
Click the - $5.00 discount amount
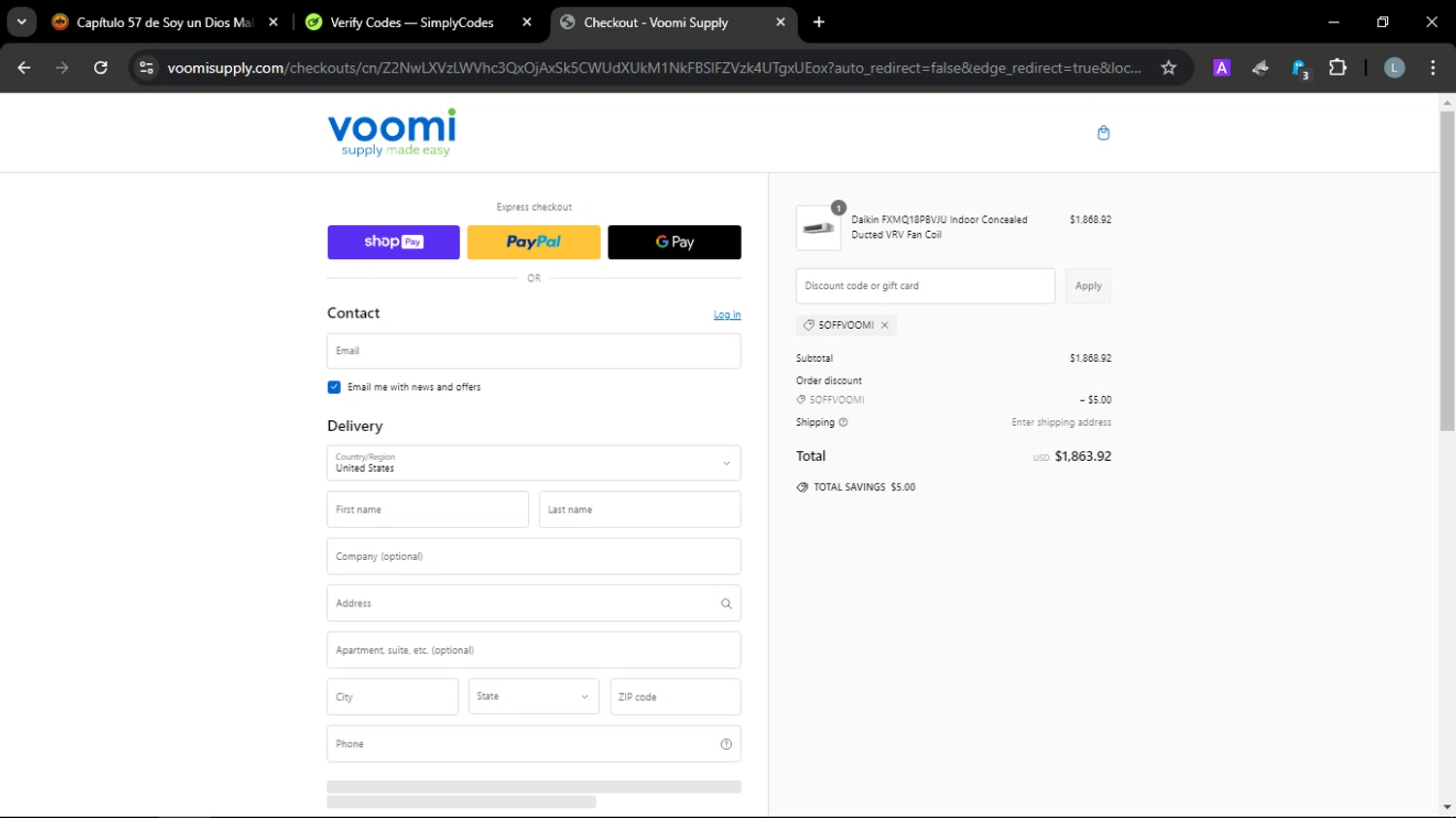point(1096,400)
